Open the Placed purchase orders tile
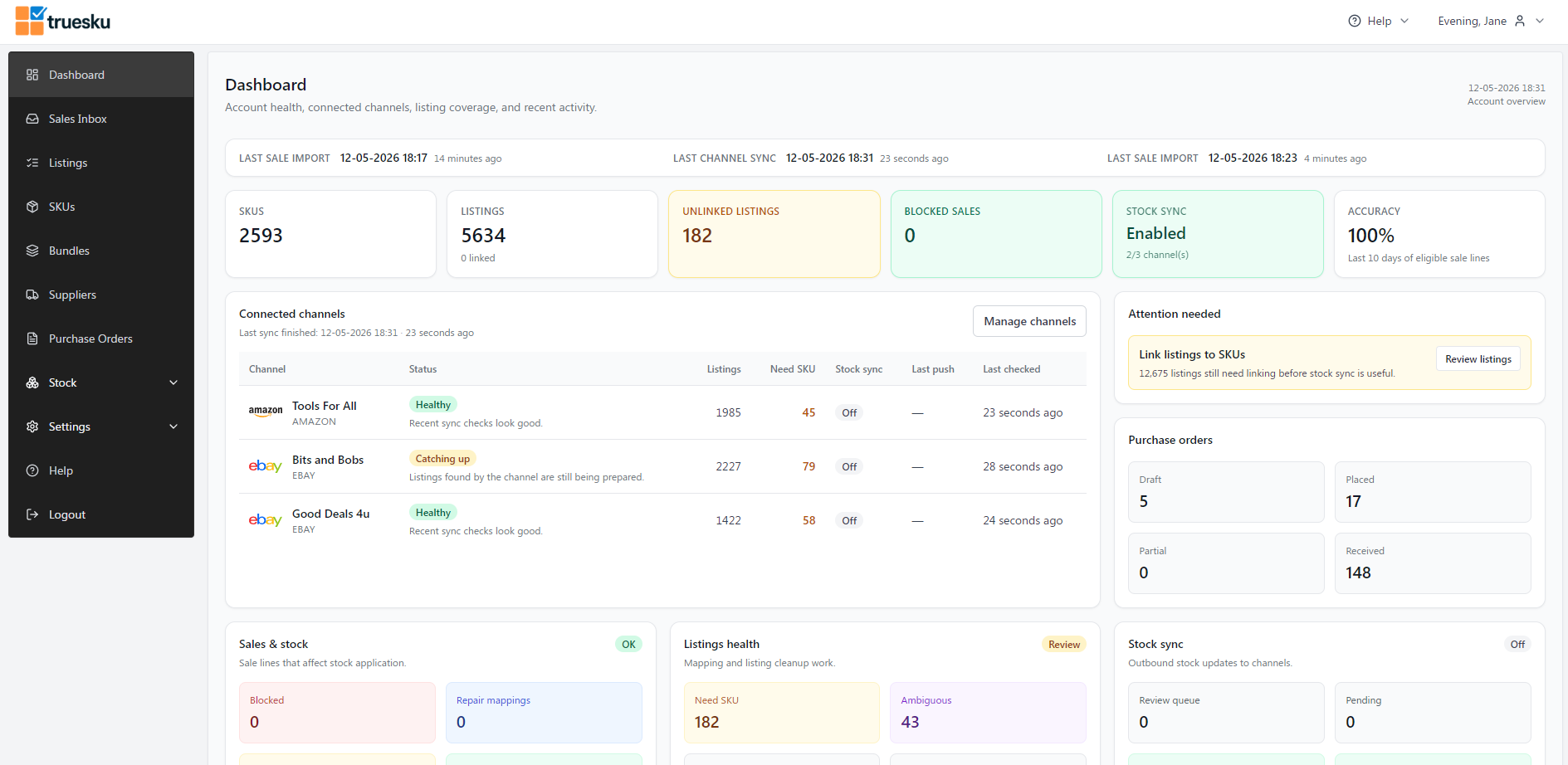The height and width of the screenshot is (765, 1568). (1433, 492)
